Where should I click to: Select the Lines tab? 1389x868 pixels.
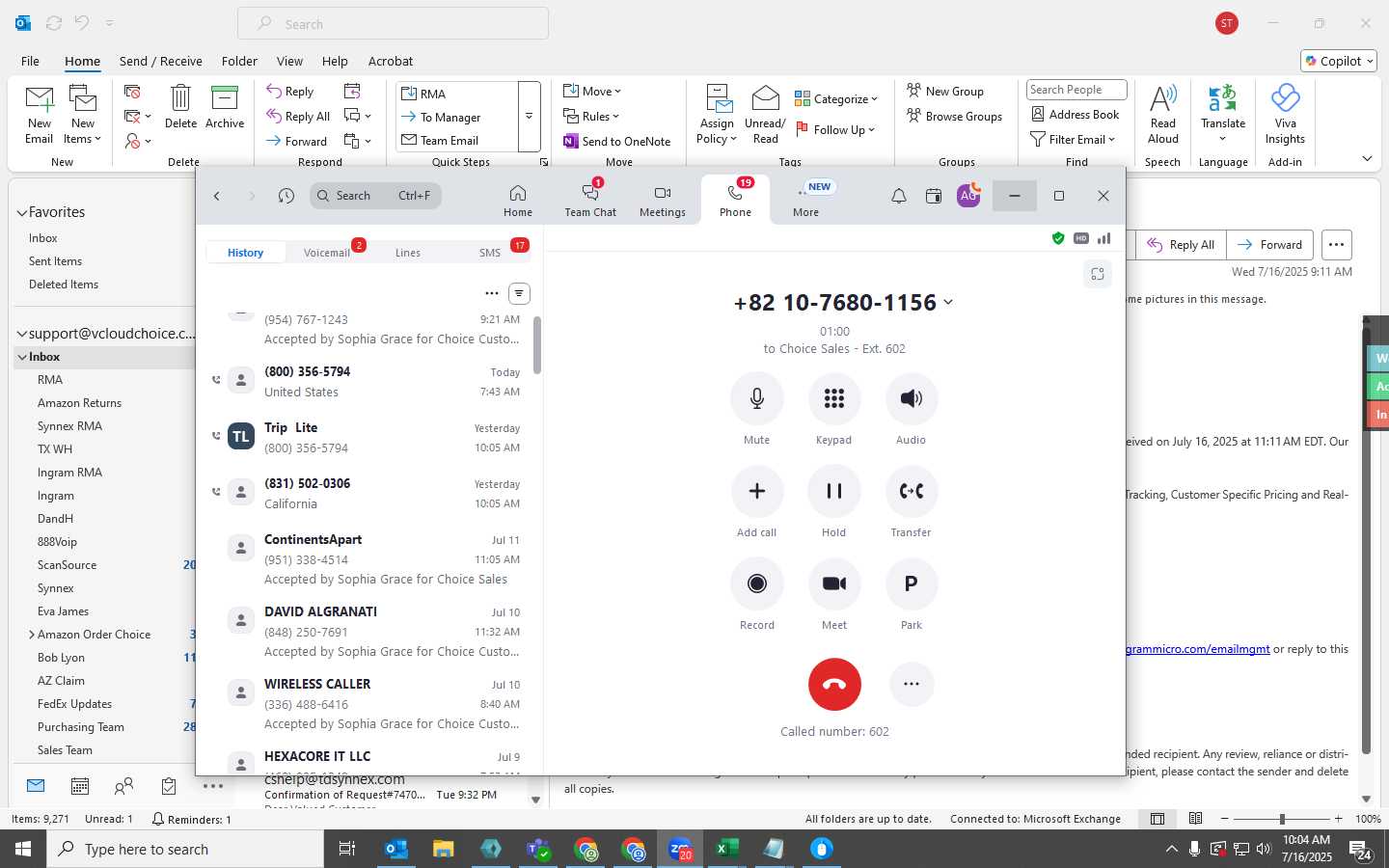click(408, 253)
